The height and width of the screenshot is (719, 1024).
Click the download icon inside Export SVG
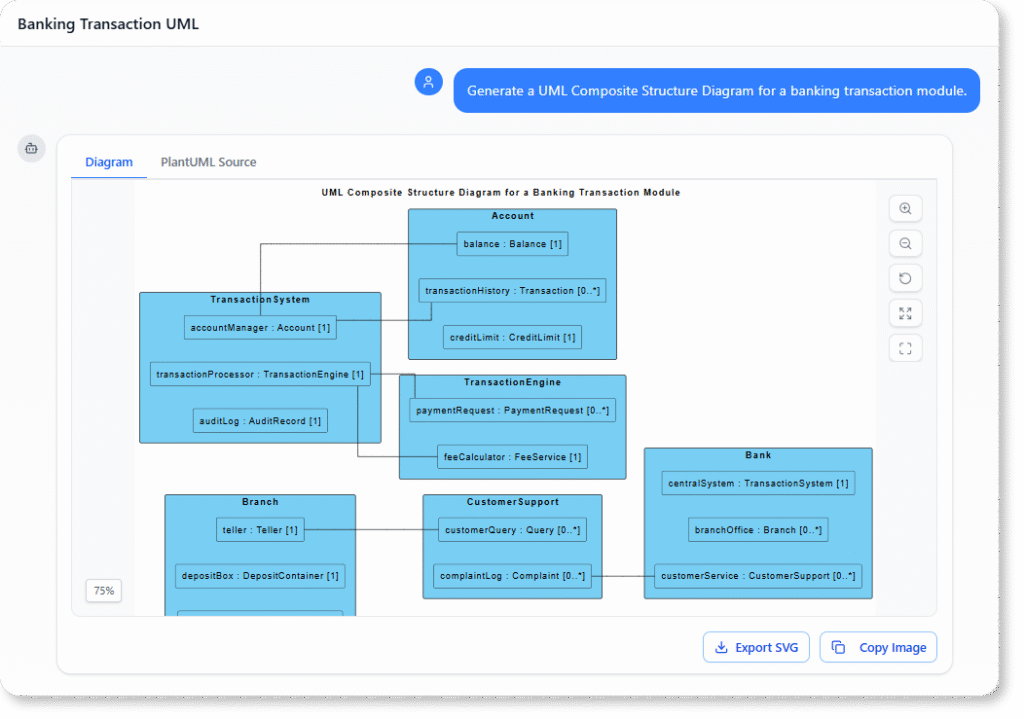(x=720, y=647)
